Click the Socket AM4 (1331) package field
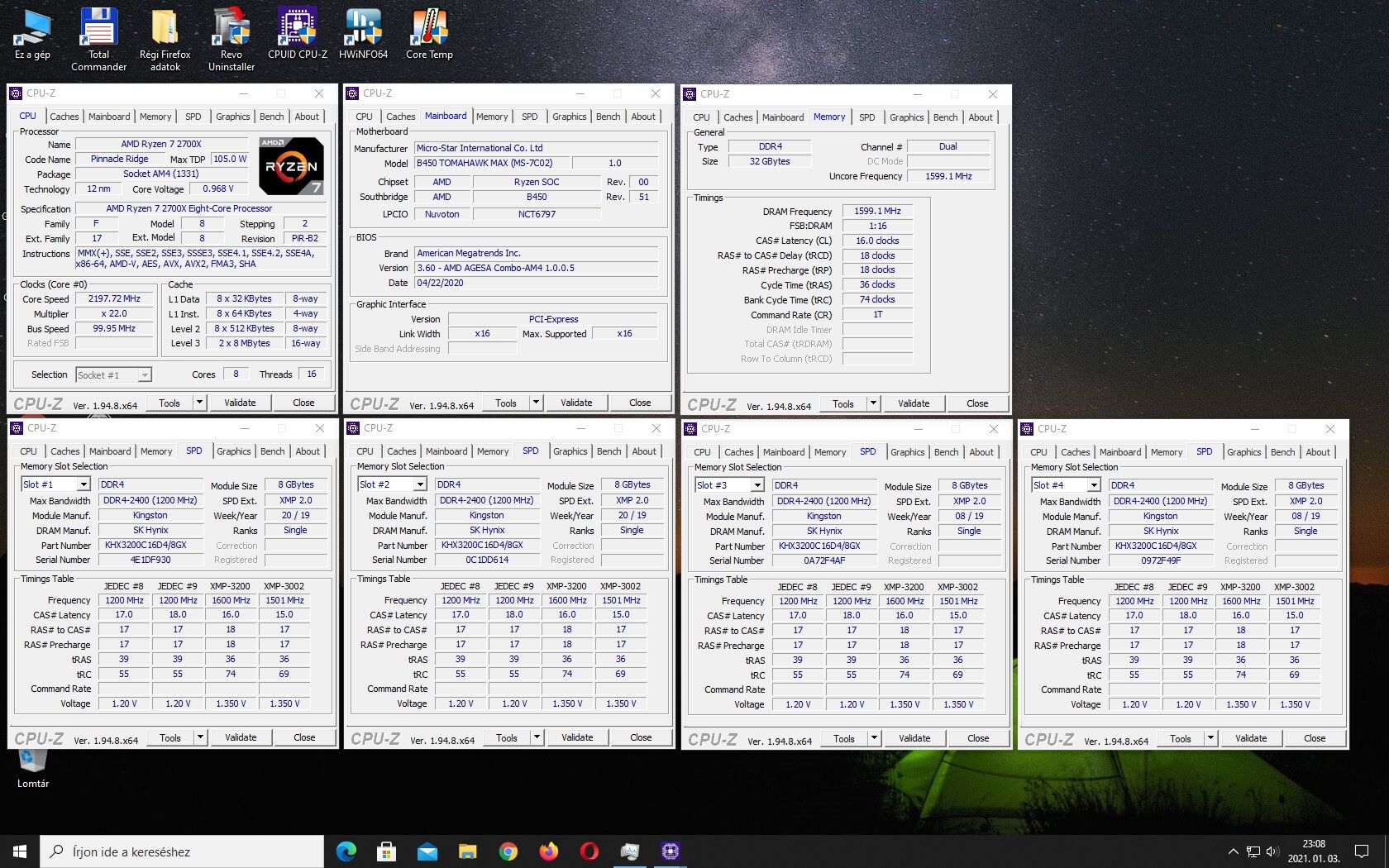1389x868 pixels. (x=161, y=174)
